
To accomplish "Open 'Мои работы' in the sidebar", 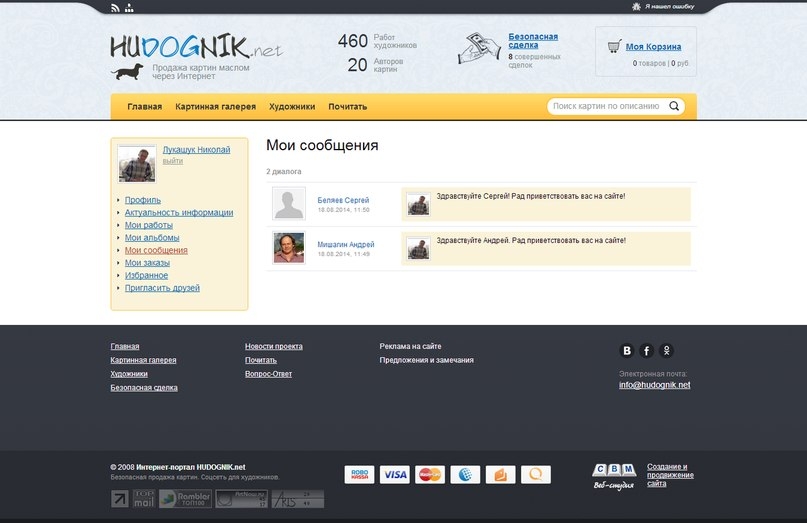I will (148, 225).
